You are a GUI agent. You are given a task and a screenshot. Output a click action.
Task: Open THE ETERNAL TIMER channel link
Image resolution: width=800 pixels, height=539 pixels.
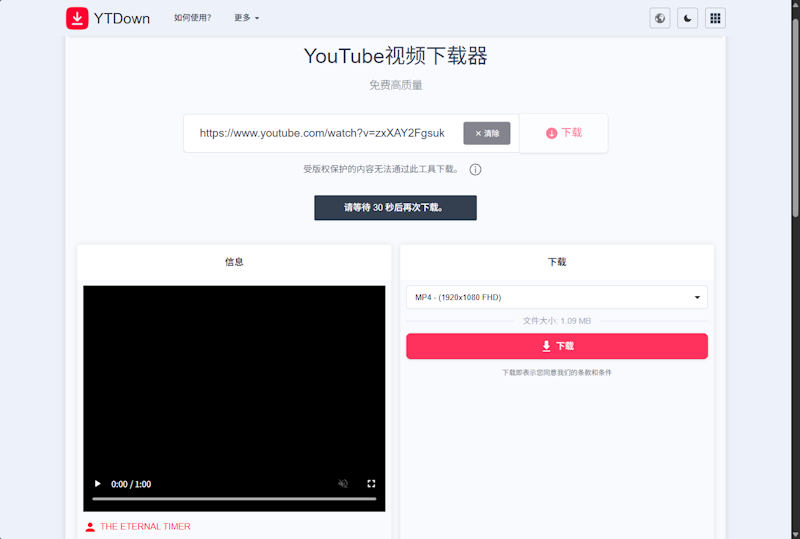[145, 527]
